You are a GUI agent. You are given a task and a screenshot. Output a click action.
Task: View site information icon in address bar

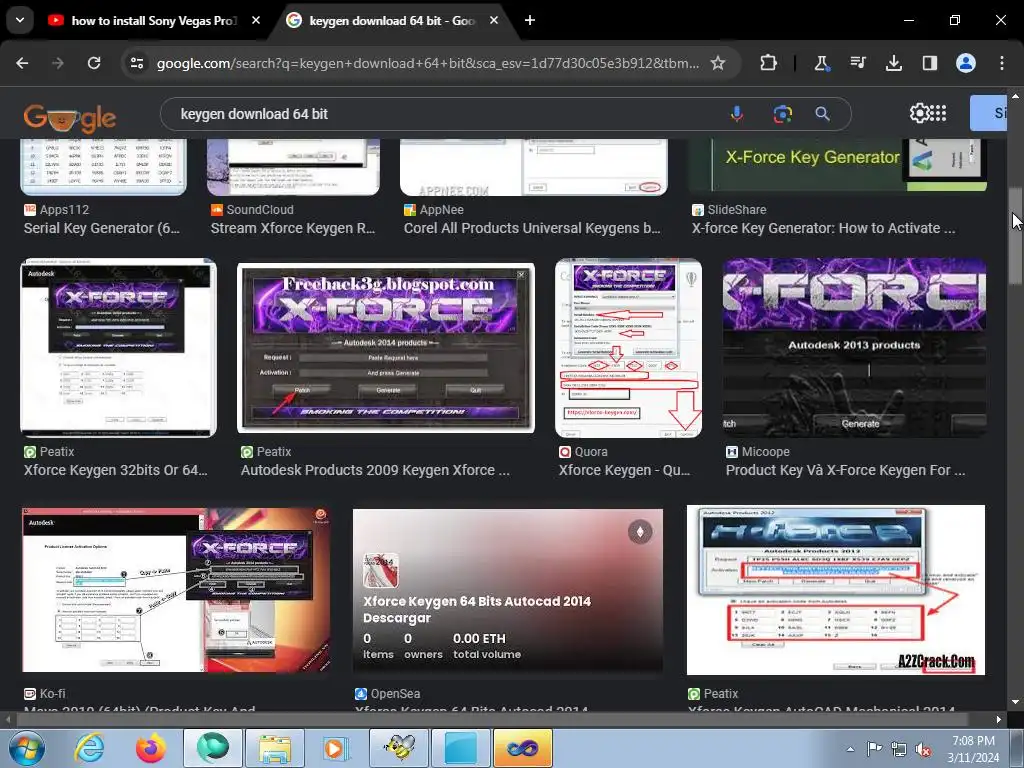[x=137, y=63]
